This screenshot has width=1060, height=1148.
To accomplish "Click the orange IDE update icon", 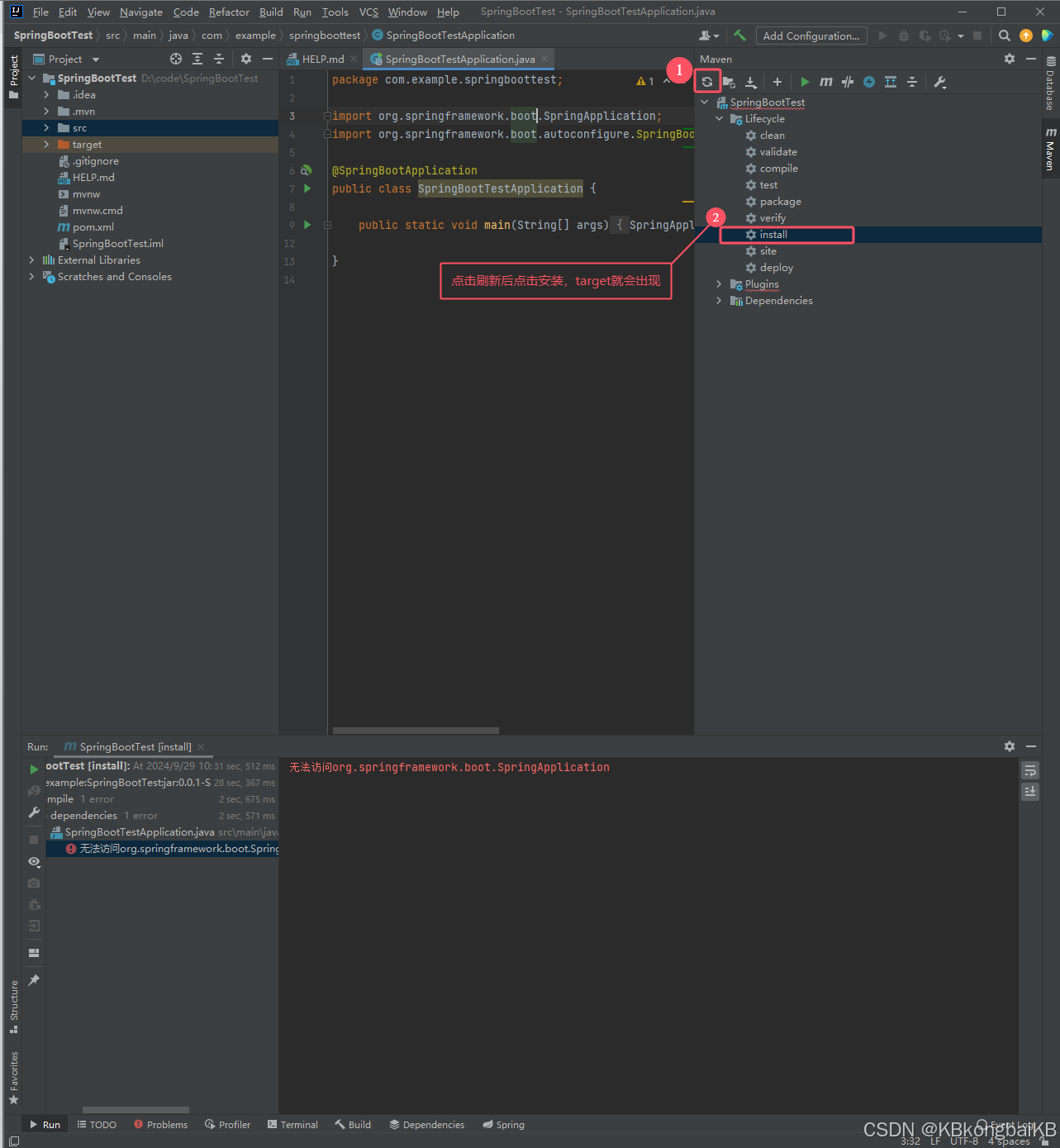I will point(1026,36).
